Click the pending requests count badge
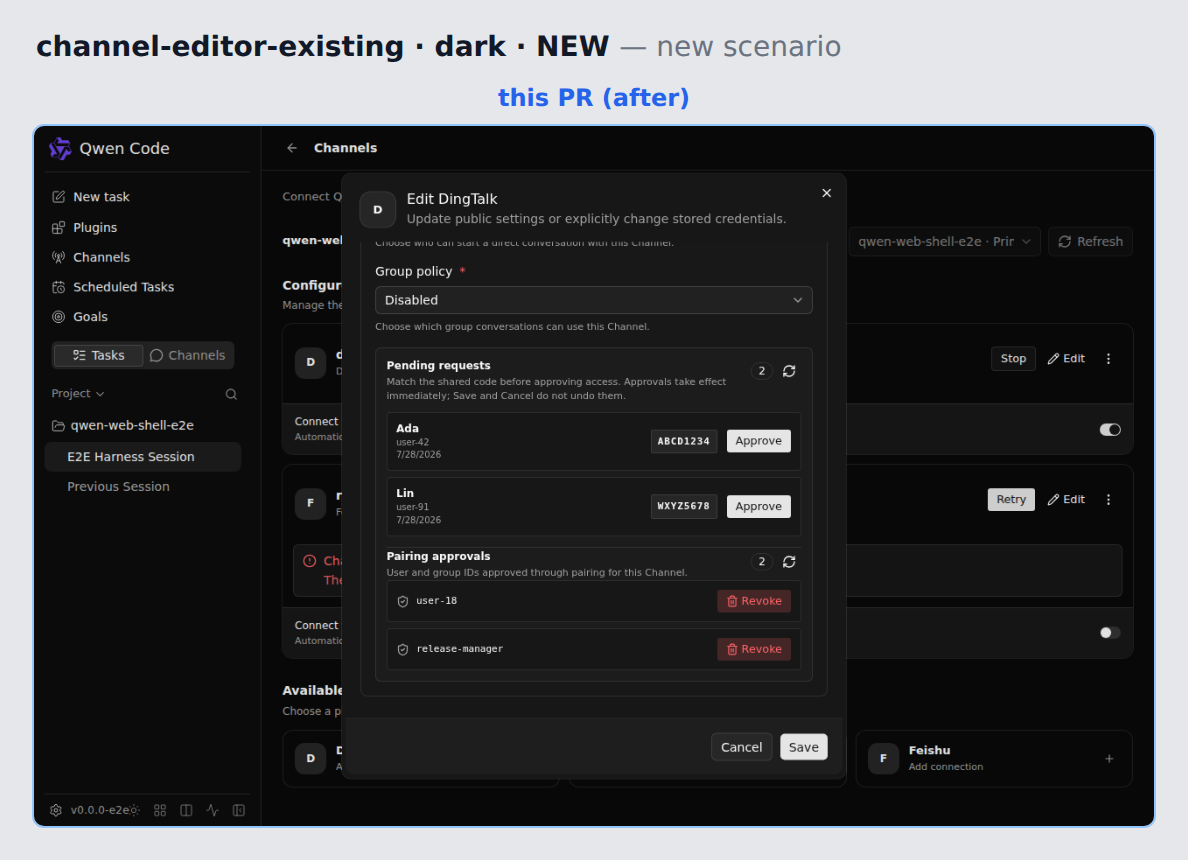This screenshot has height=860, width=1188. (761, 371)
